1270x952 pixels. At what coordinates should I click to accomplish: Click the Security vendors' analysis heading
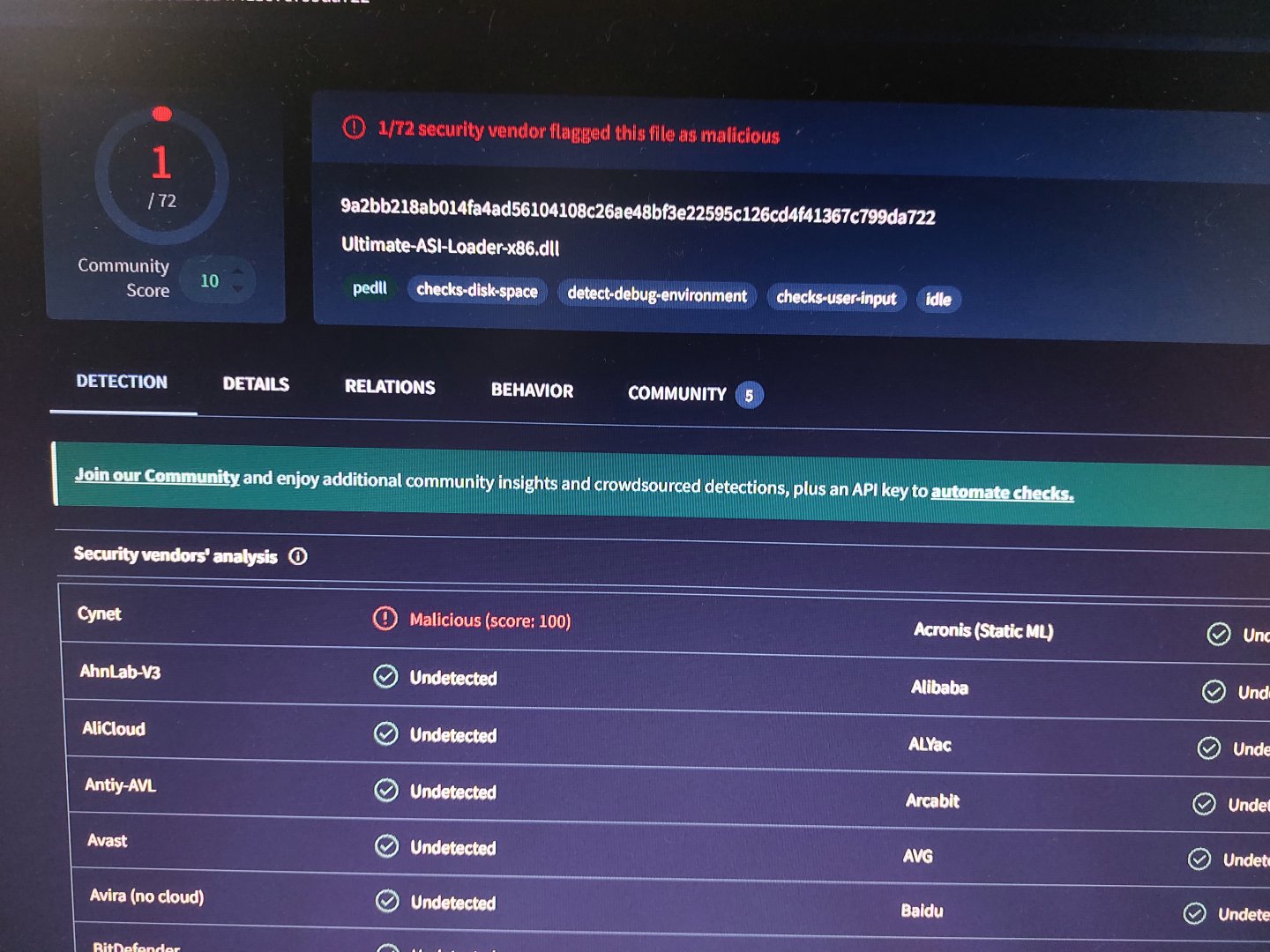tap(176, 554)
